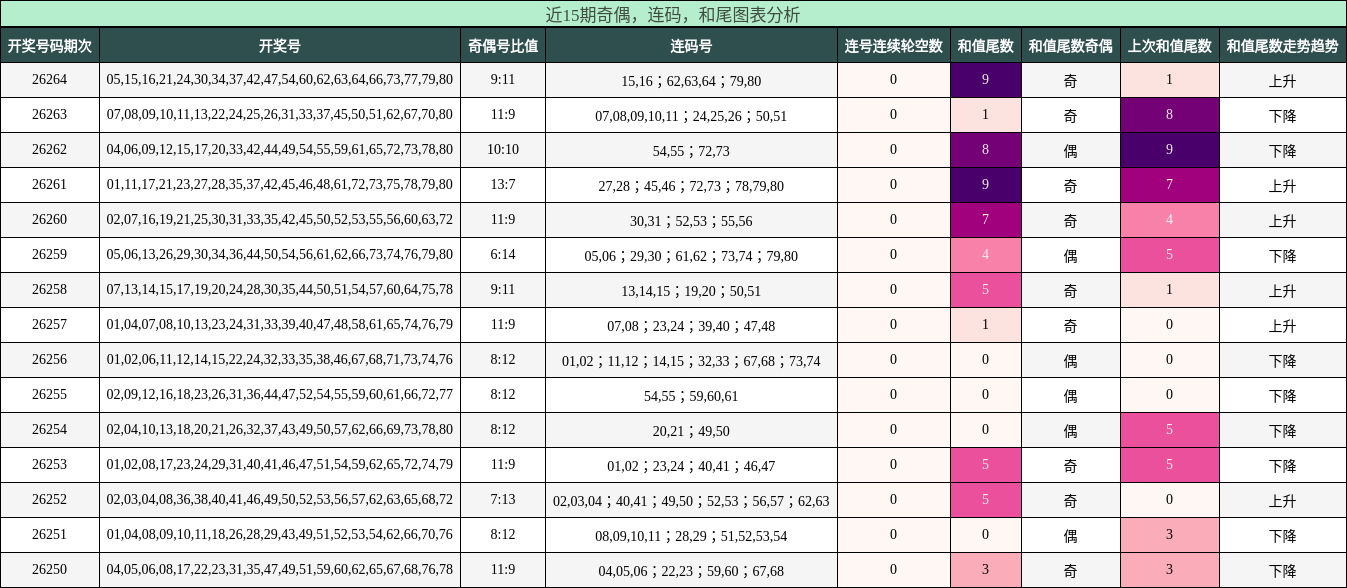Select the 上升 trend cell in row 26252

click(x=1282, y=501)
